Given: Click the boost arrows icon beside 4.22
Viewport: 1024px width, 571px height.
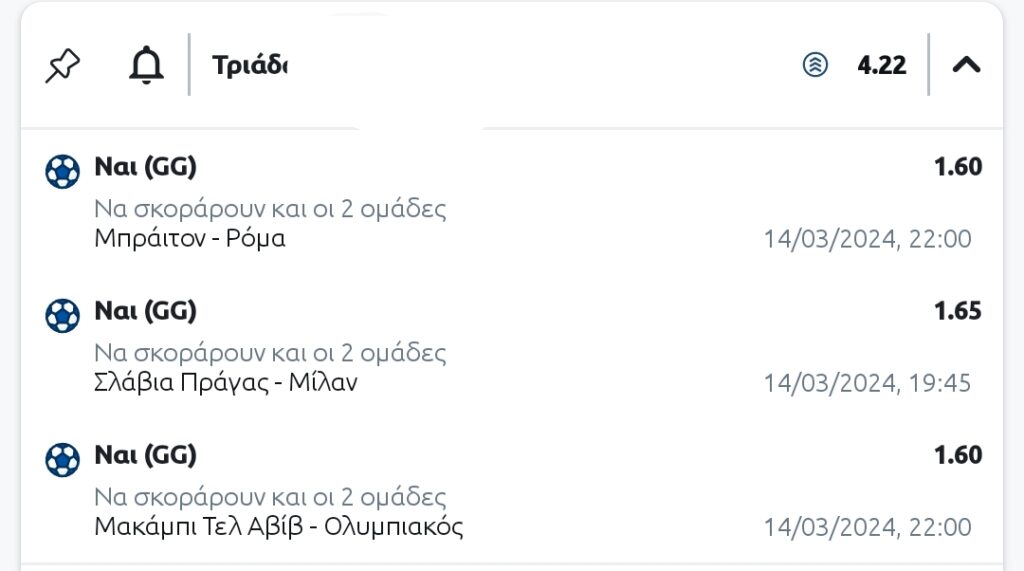Looking at the screenshot, I should click(x=815, y=65).
